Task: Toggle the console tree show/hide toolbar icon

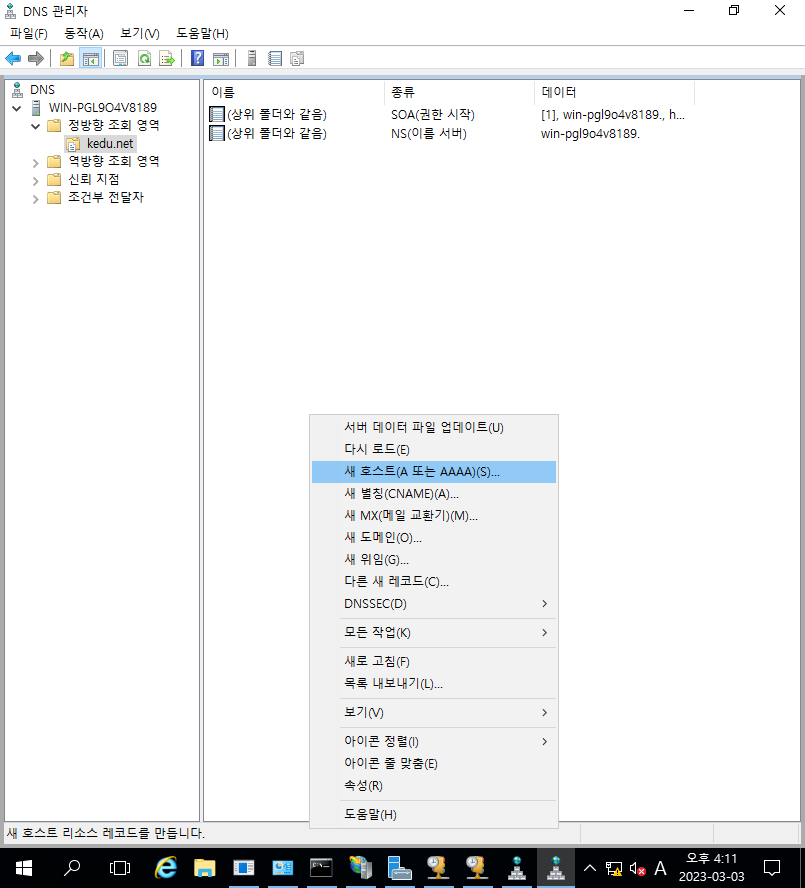Action: 91,58
